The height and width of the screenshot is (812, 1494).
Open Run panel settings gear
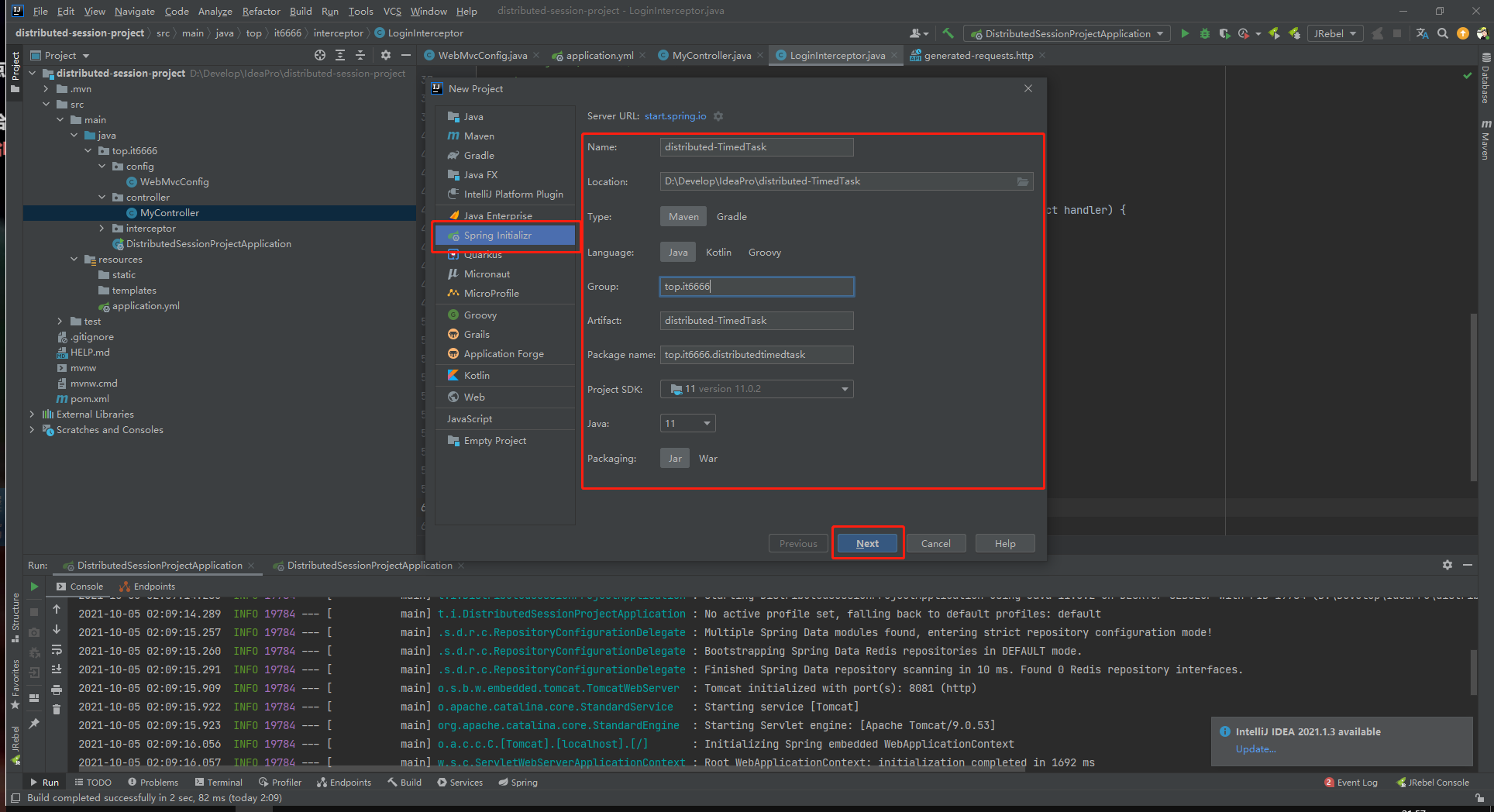(x=1447, y=565)
